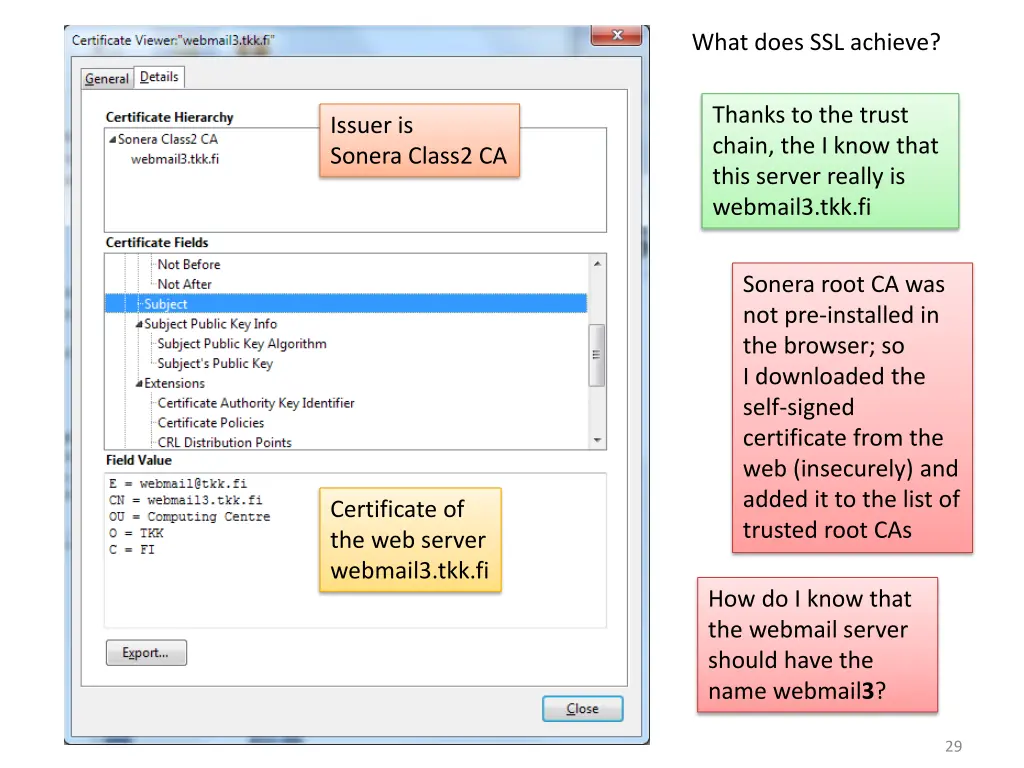Select Certificate Authority Key Identifier
This screenshot has width=1024, height=768.
click(255, 403)
